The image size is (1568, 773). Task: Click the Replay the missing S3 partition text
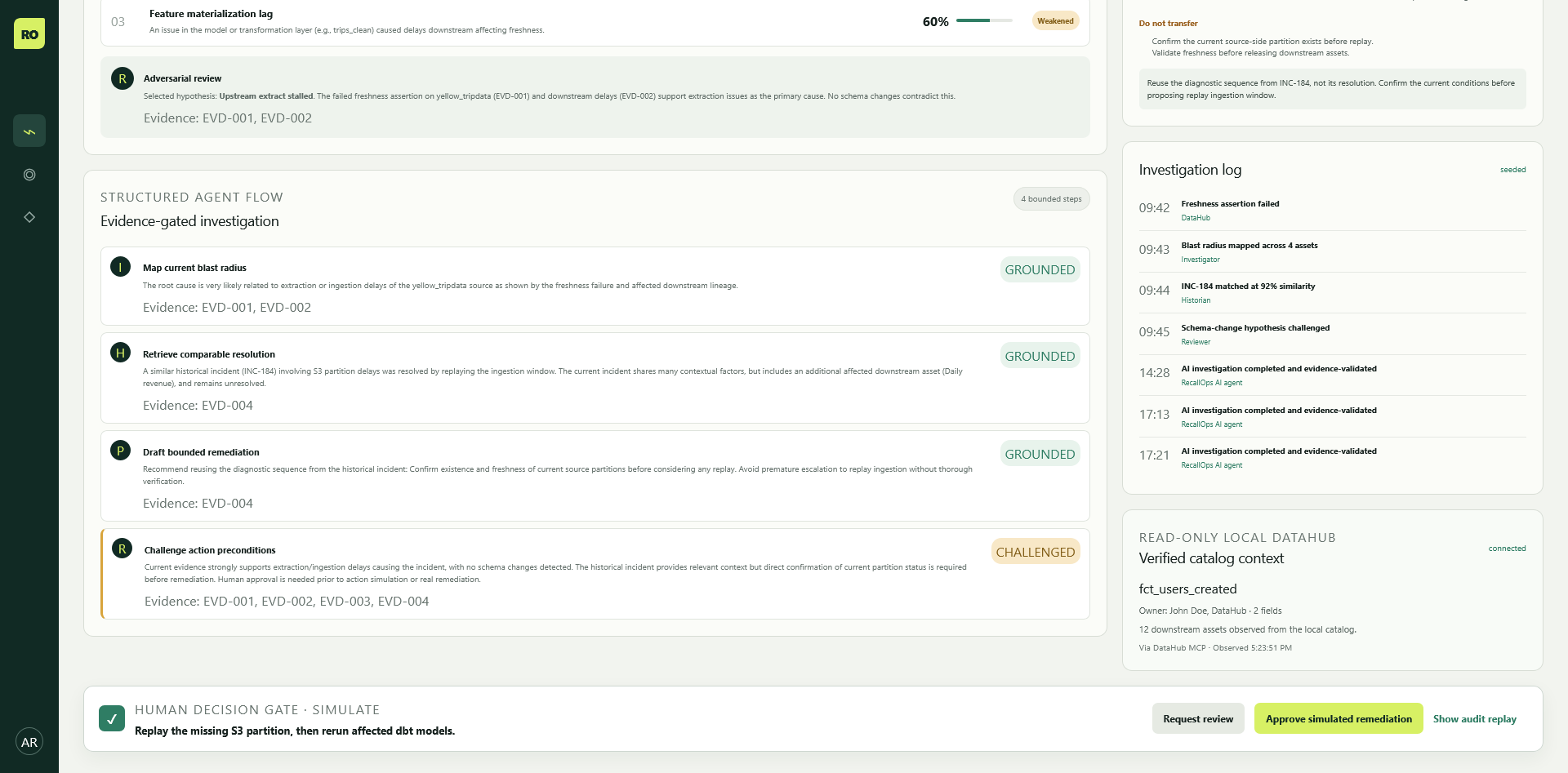point(295,731)
